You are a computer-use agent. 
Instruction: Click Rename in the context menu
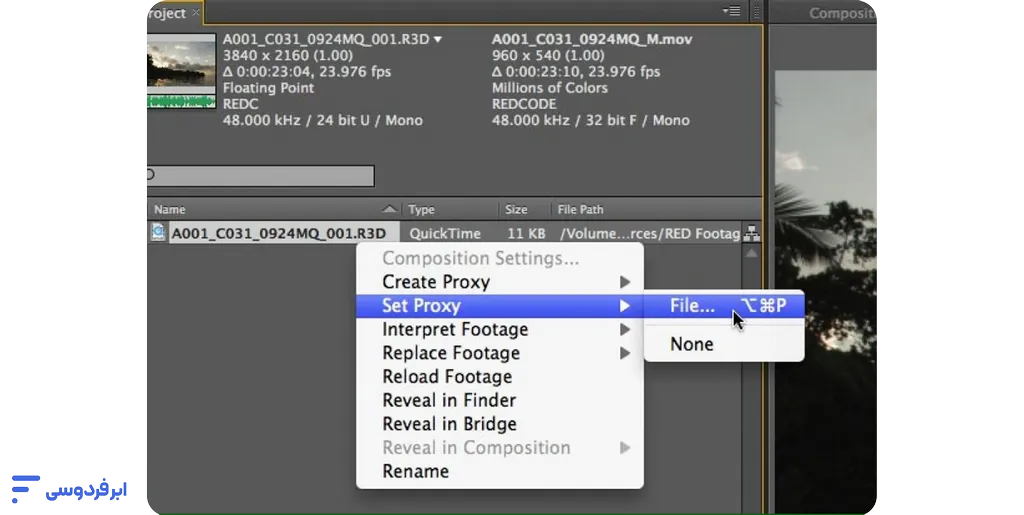pos(500,471)
